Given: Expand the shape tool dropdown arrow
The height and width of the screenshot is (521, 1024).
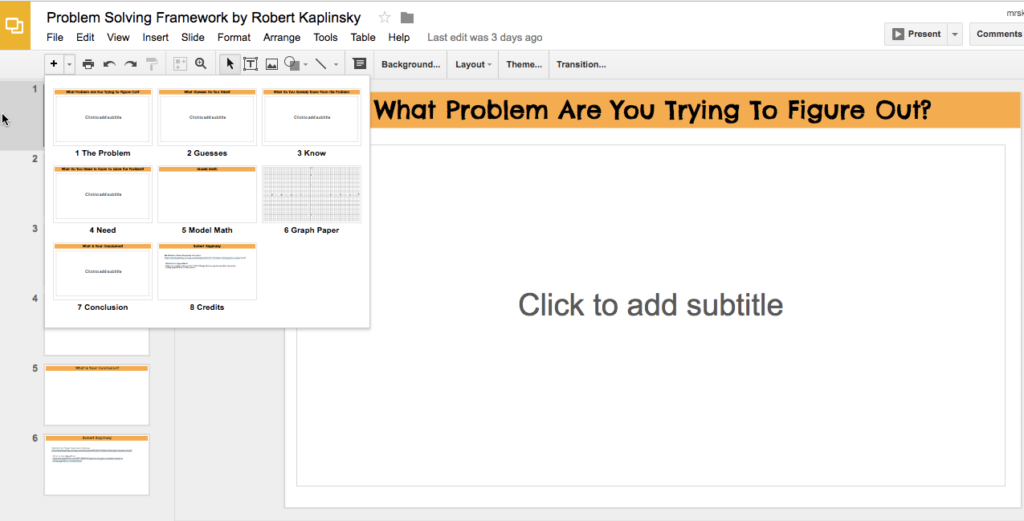Looking at the screenshot, I should [x=306, y=65].
